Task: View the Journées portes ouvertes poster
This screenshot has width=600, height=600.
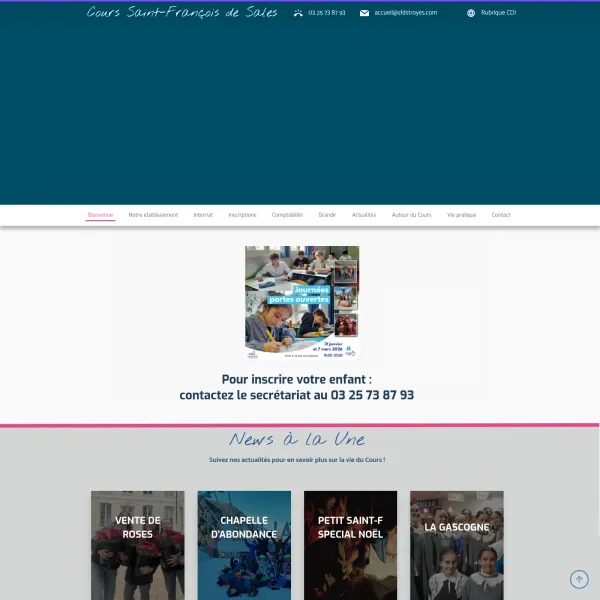Action: coord(302,302)
